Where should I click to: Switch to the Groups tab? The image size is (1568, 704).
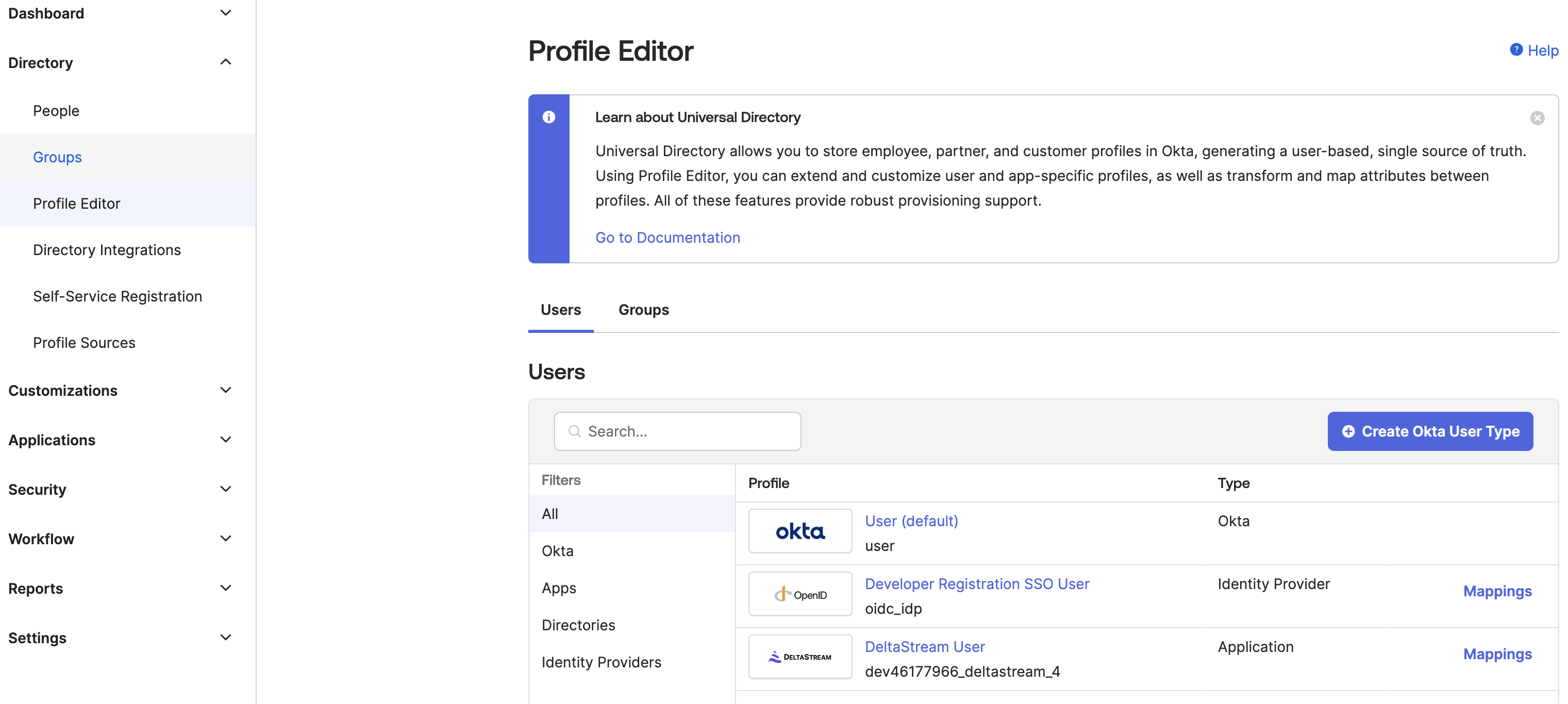643,310
